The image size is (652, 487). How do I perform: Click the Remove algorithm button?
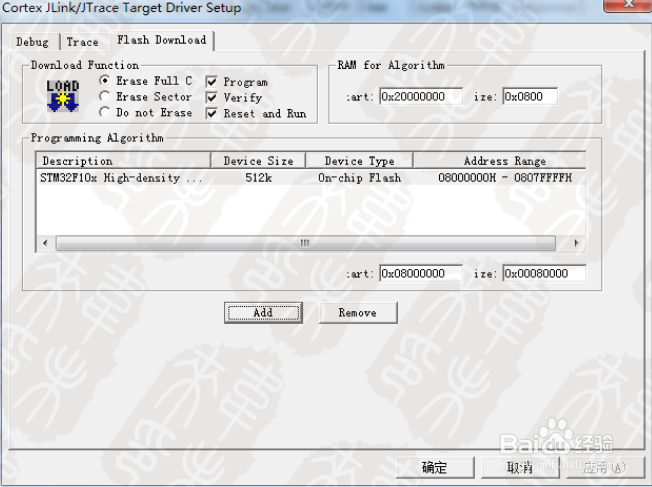pyautogui.click(x=358, y=313)
